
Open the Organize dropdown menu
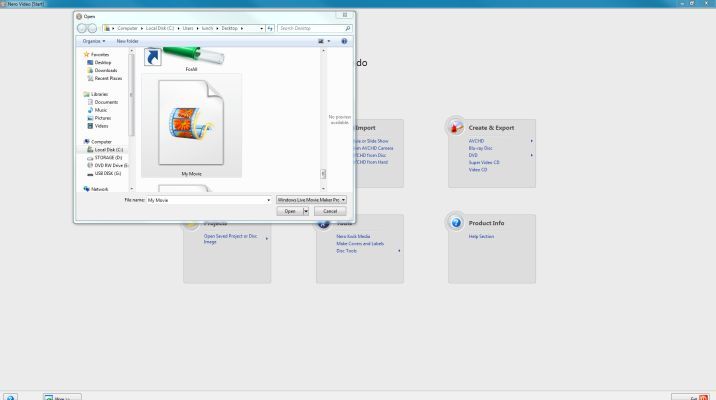click(94, 41)
